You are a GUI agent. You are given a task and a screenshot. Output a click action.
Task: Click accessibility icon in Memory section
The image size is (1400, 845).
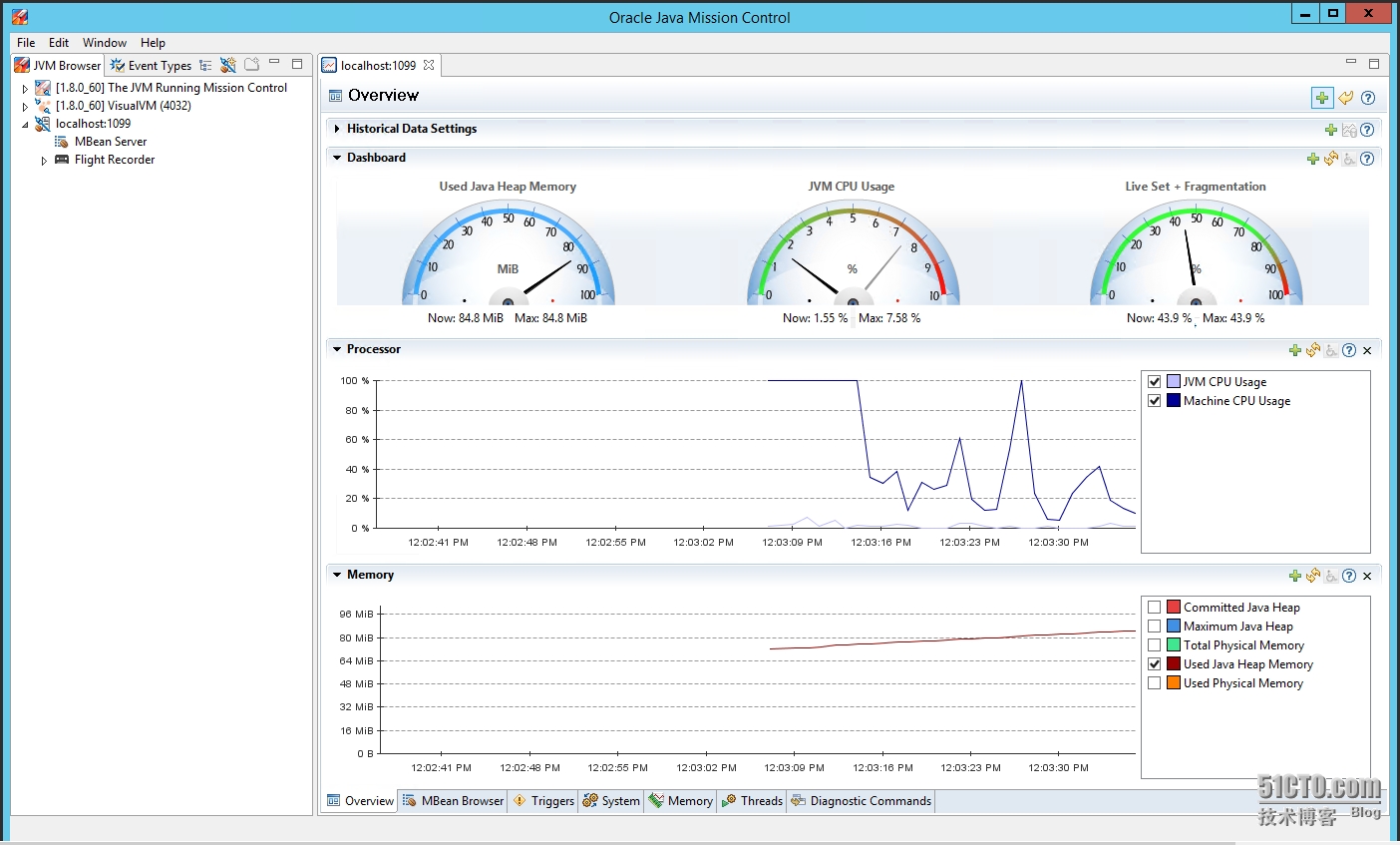click(x=1331, y=576)
